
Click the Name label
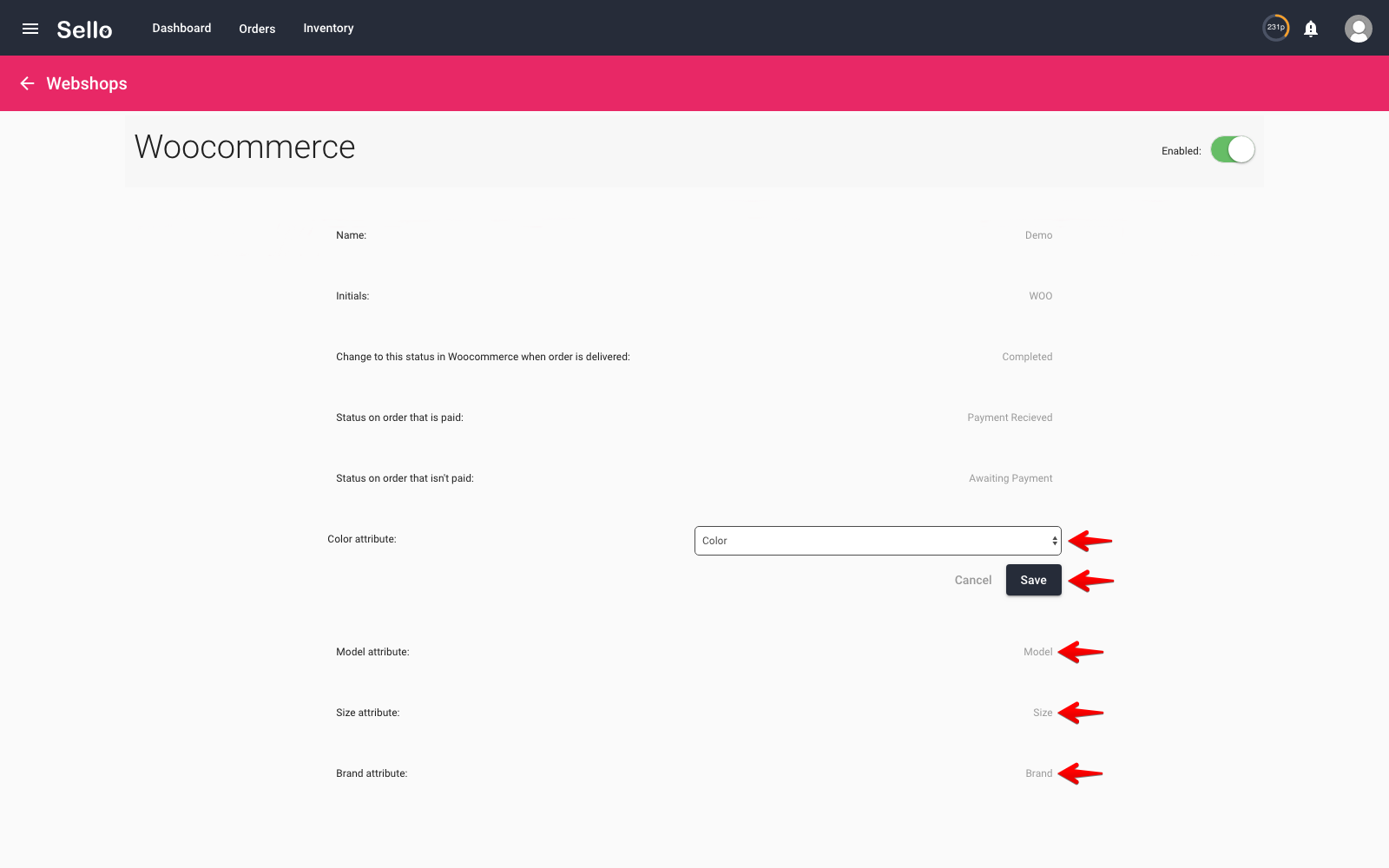(352, 235)
